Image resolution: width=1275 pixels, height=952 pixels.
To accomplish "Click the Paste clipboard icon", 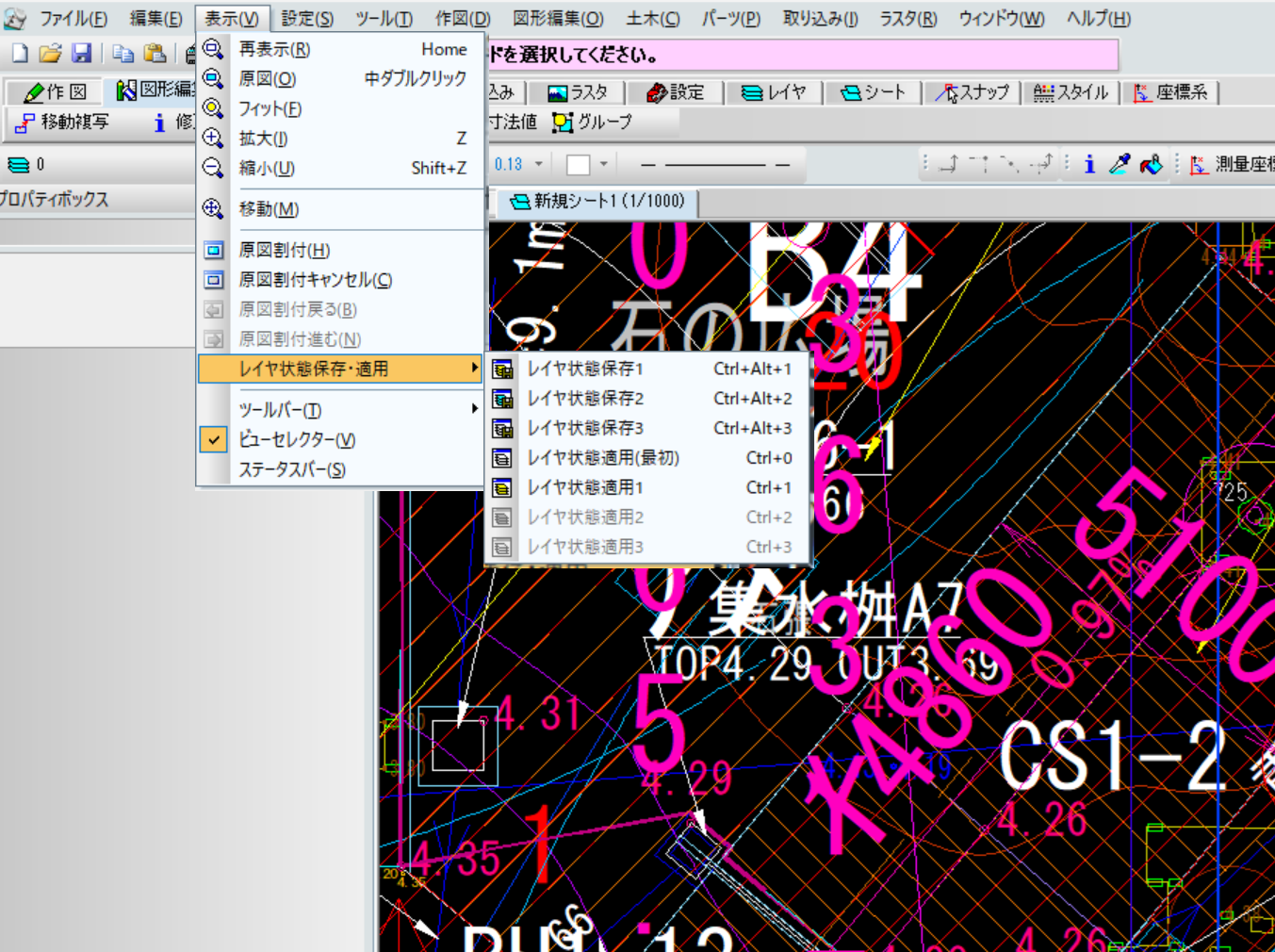I will click(155, 54).
